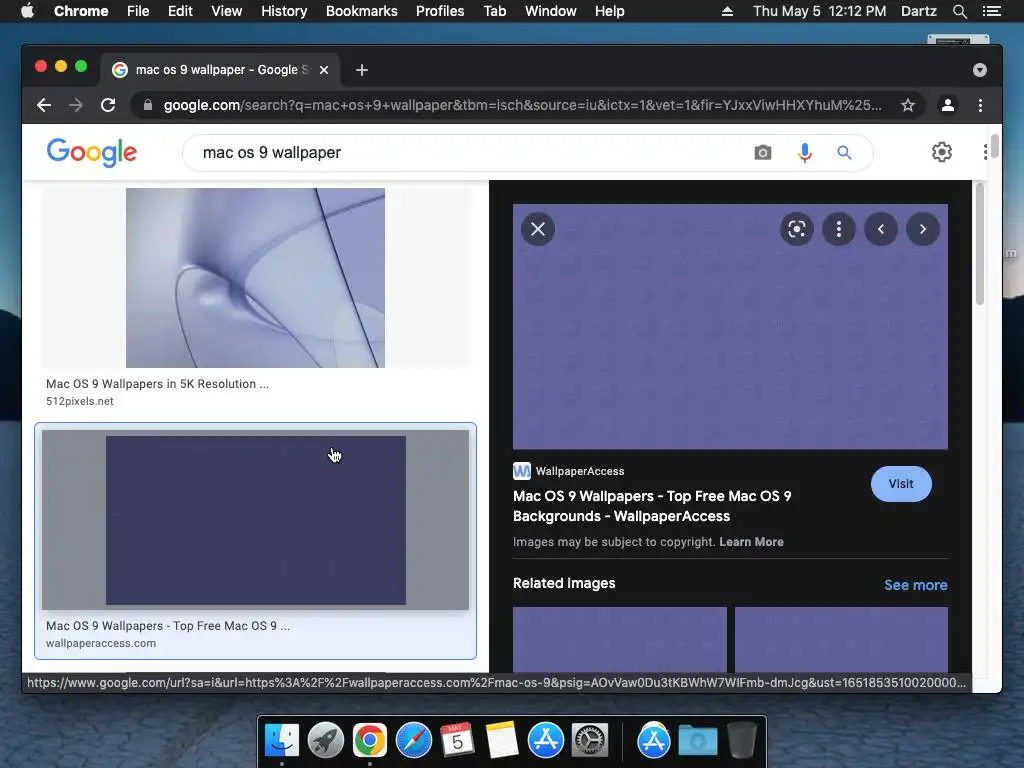Click 'Mac OS 9 Wallpapers in 5K Resolution' caption
The height and width of the screenshot is (768, 1024).
pos(157,384)
